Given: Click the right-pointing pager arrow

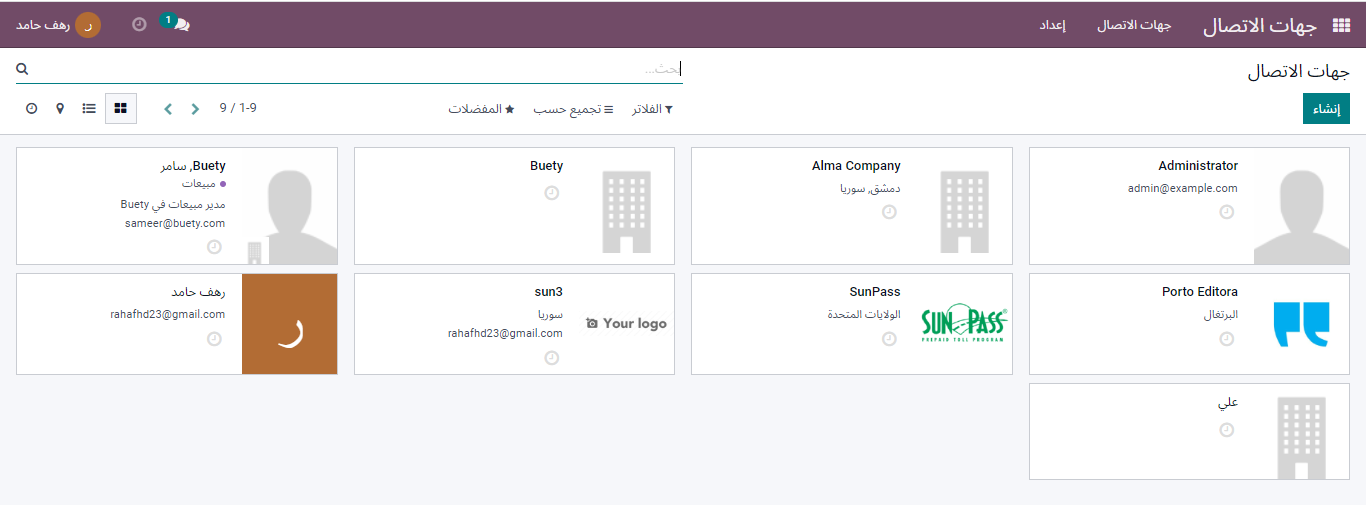Looking at the screenshot, I should pos(195,109).
